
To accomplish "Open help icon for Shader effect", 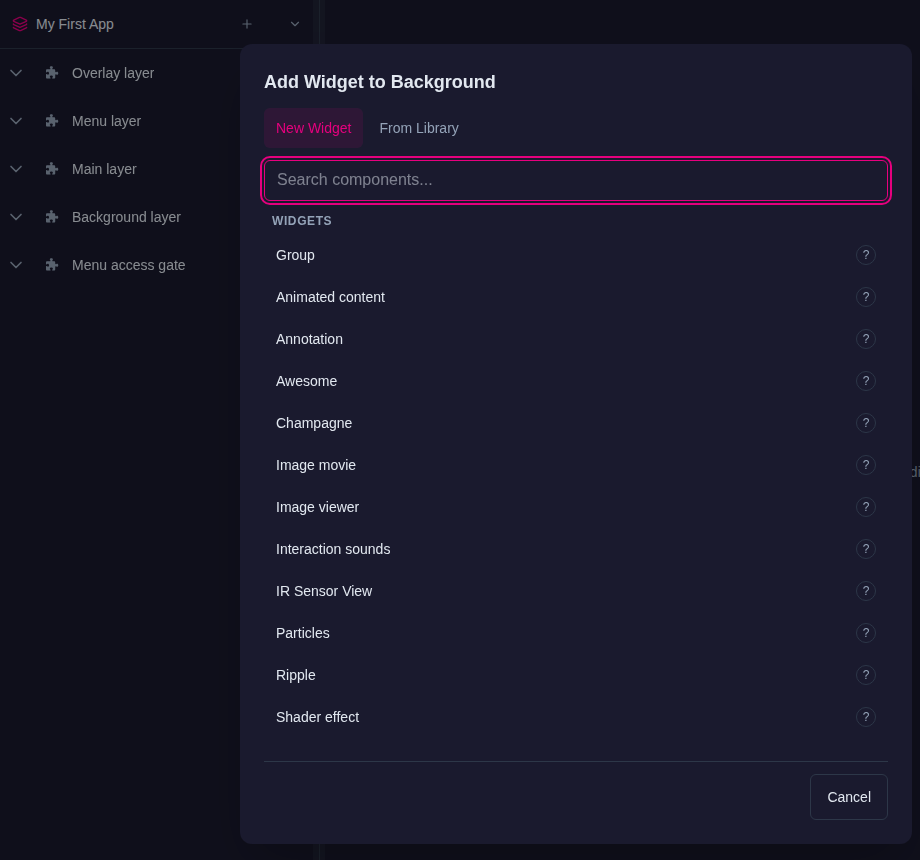I will click(866, 717).
